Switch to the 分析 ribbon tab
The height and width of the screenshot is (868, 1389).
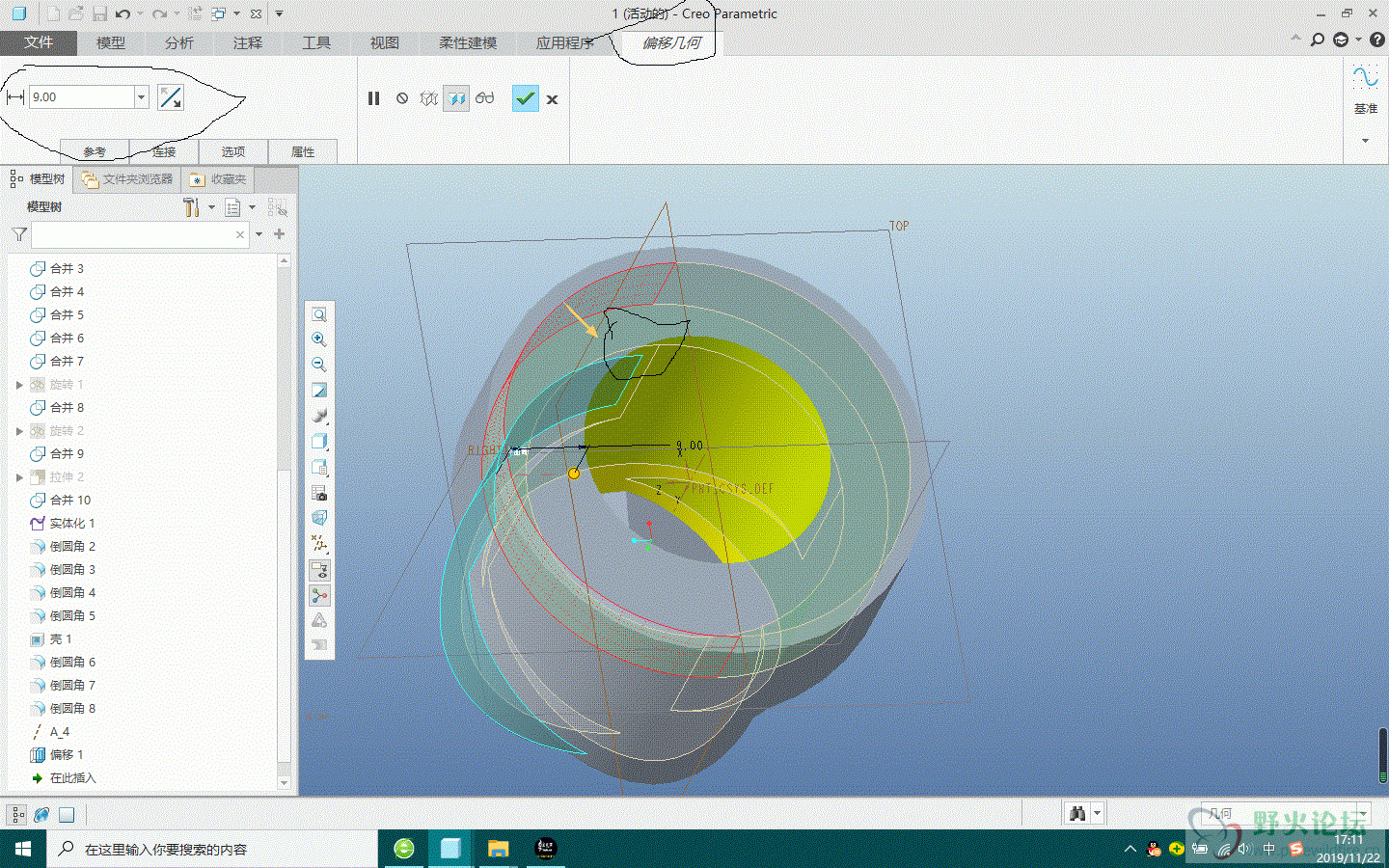pyautogui.click(x=179, y=42)
